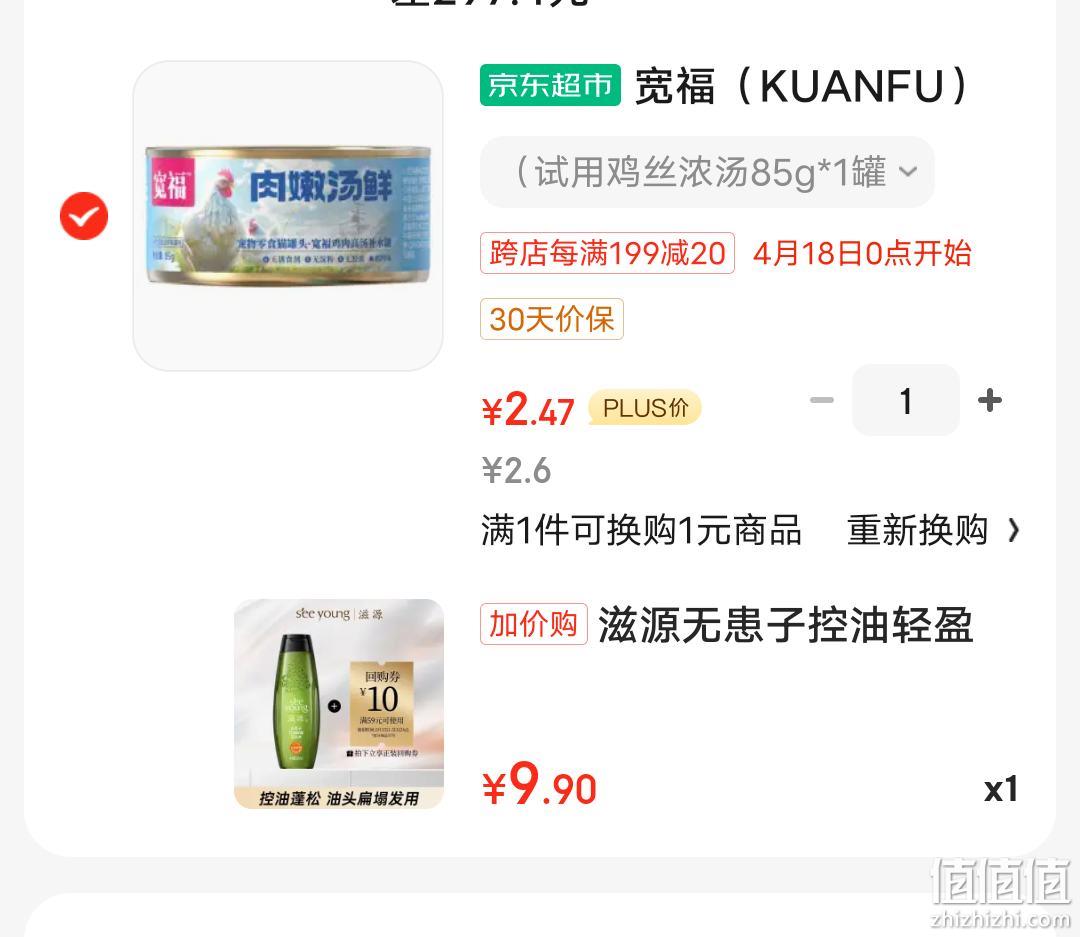This screenshot has width=1080, height=937.
Task: Open the See Young shampoo thumbnail
Action: coord(339,703)
